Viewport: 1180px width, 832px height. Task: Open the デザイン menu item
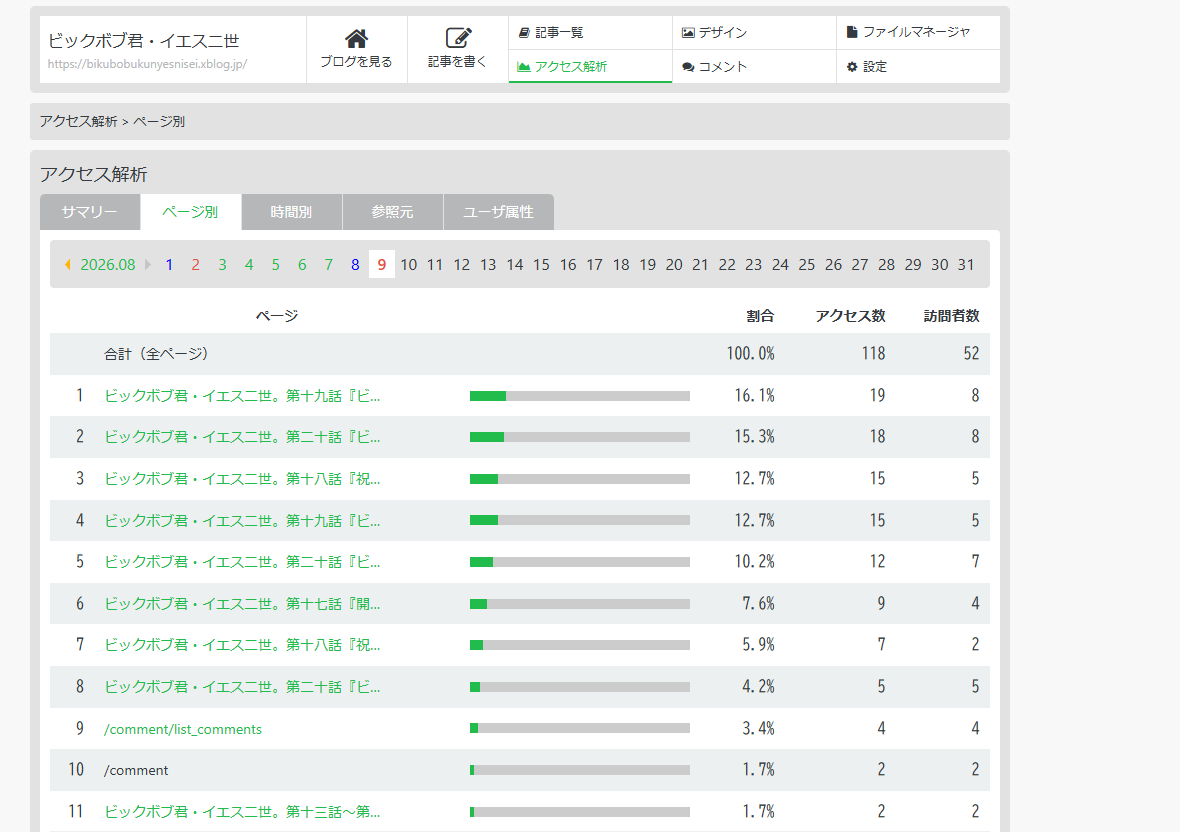click(x=754, y=33)
